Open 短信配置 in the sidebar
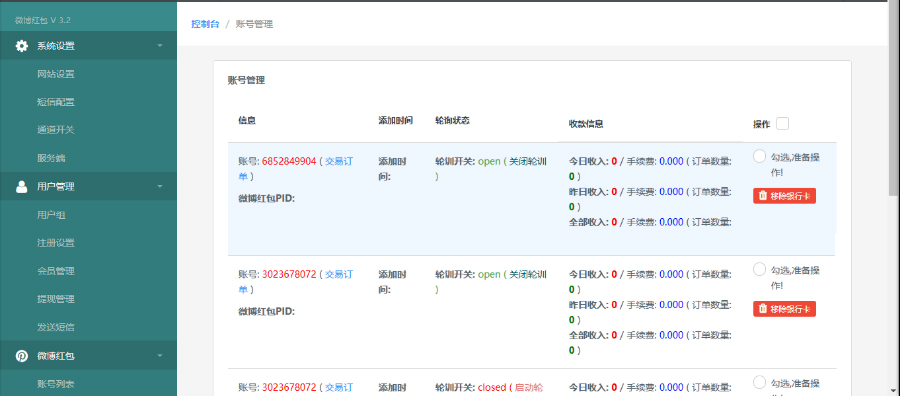Image resolution: width=900 pixels, height=396 pixels. click(x=56, y=102)
